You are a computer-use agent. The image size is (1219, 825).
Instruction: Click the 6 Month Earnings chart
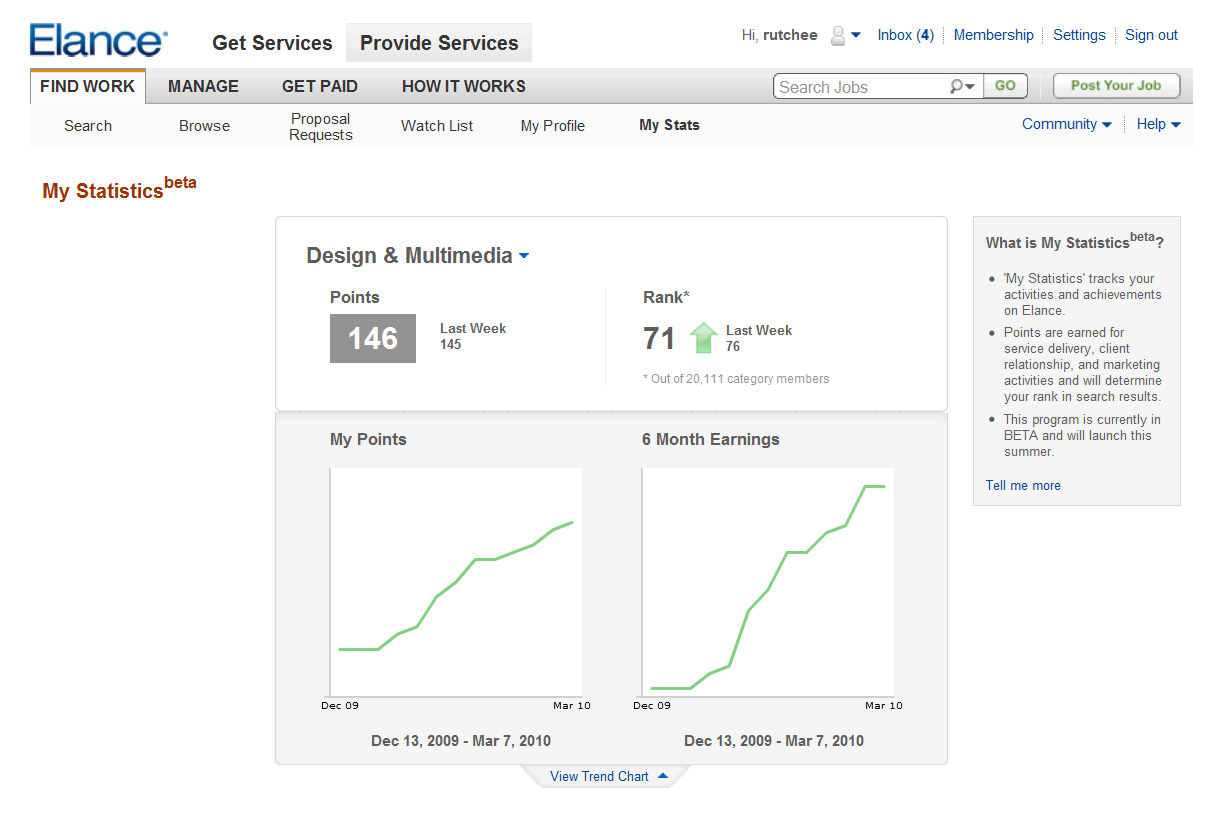[x=767, y=582]
